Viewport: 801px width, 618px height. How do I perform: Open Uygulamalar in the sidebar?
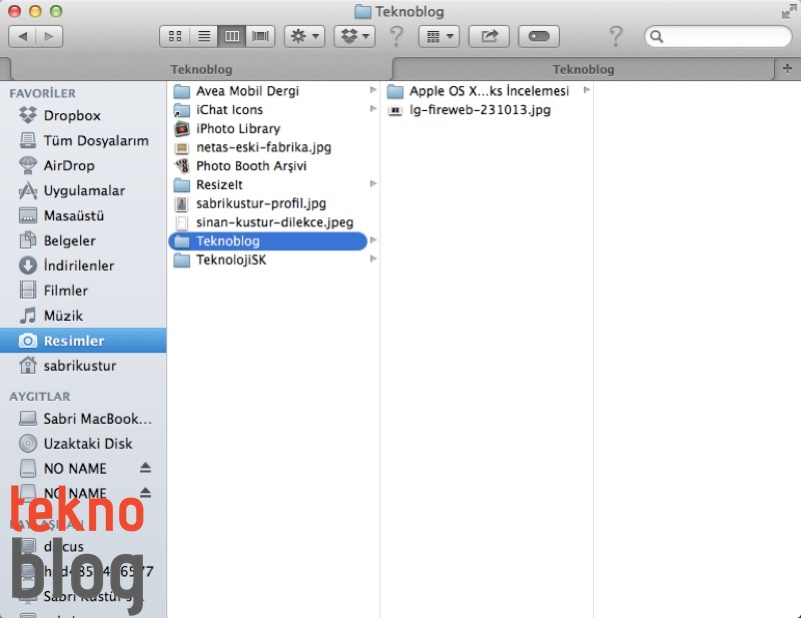pos(84,191)
